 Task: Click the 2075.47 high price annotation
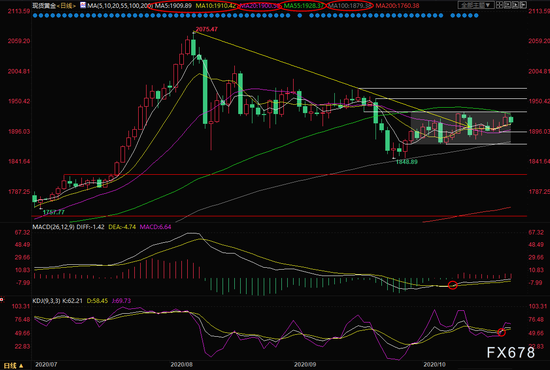click(207, 29)
